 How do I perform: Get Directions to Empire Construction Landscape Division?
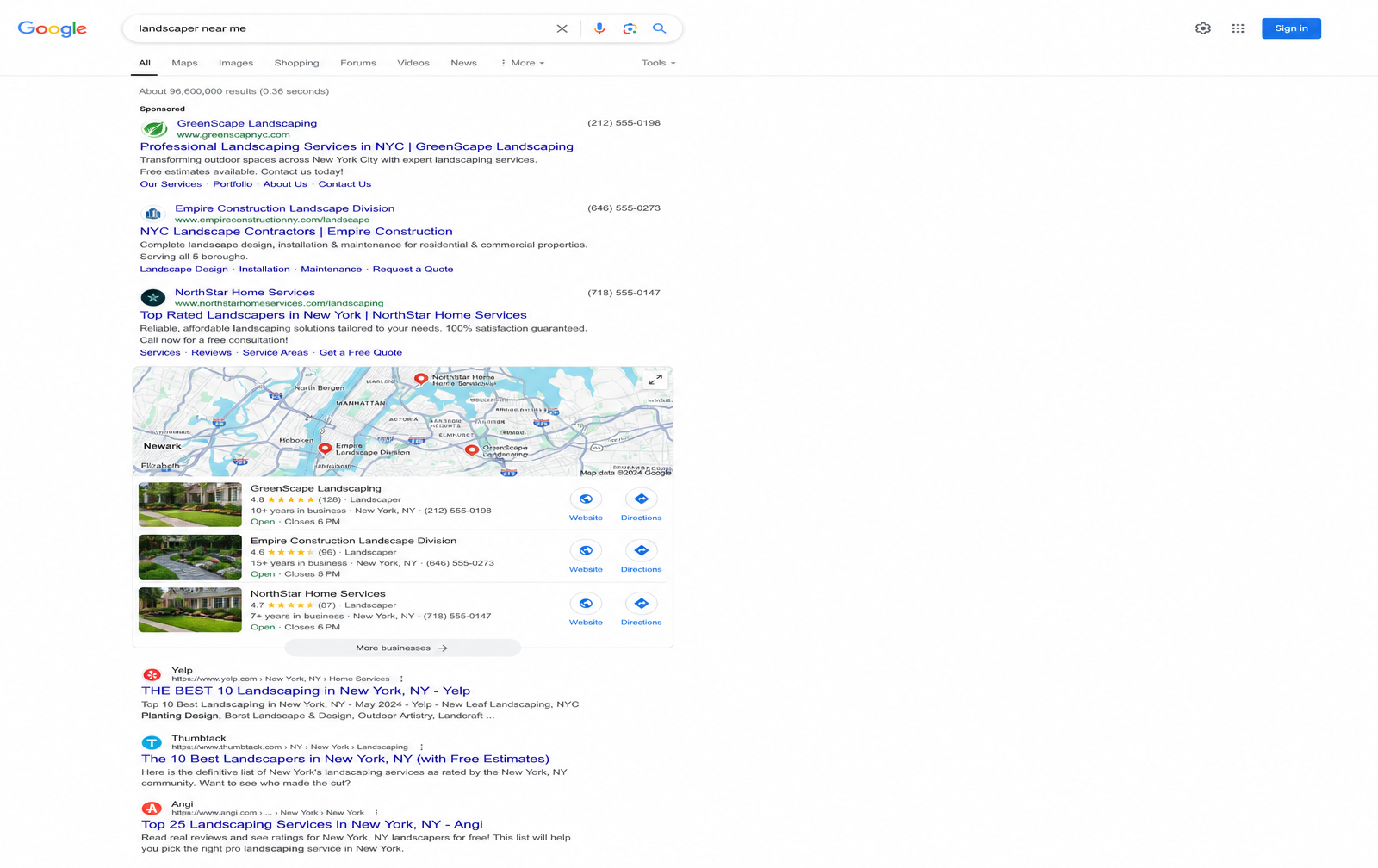point(641,551)
